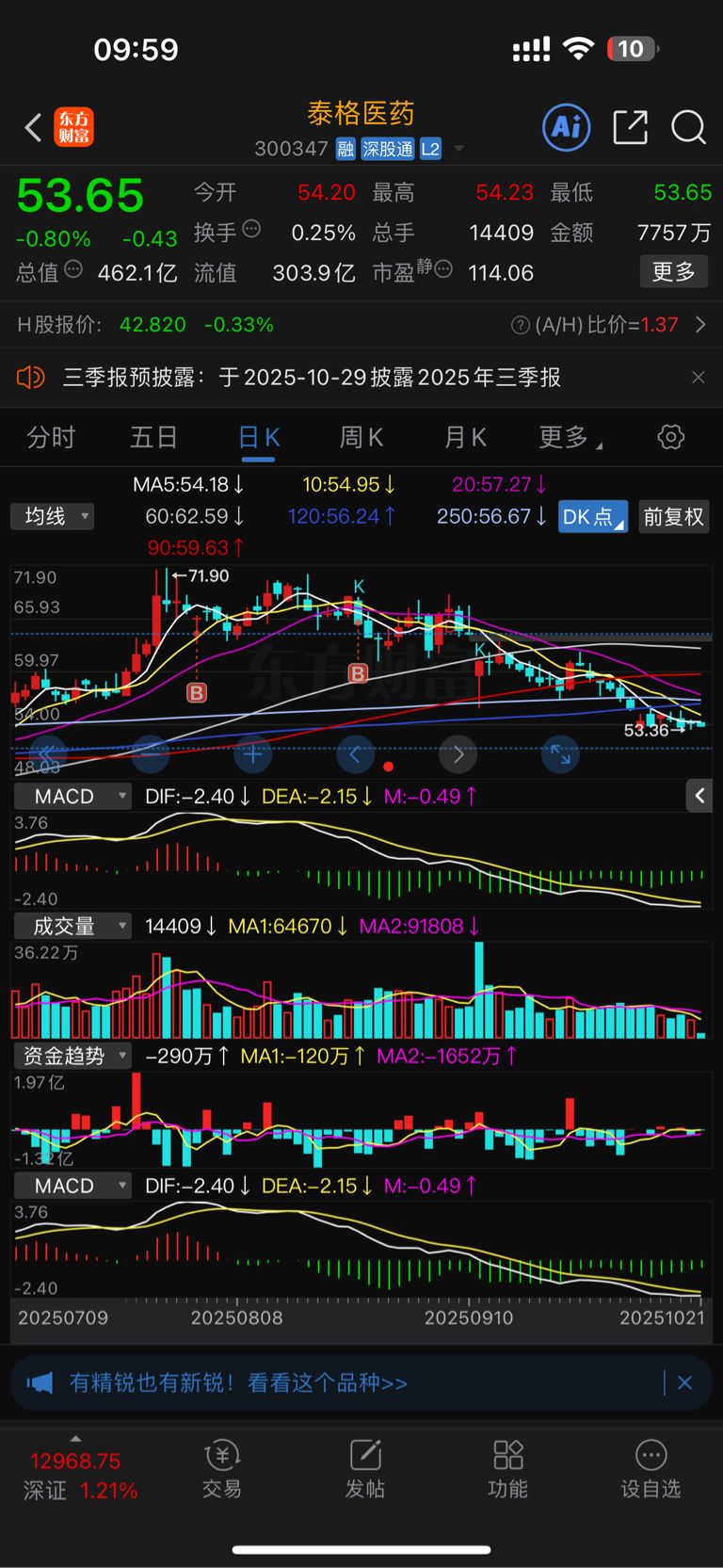
Task: Tap the chart fullscreen expand button
Action: pyautogui.click(x=560, y=754)
